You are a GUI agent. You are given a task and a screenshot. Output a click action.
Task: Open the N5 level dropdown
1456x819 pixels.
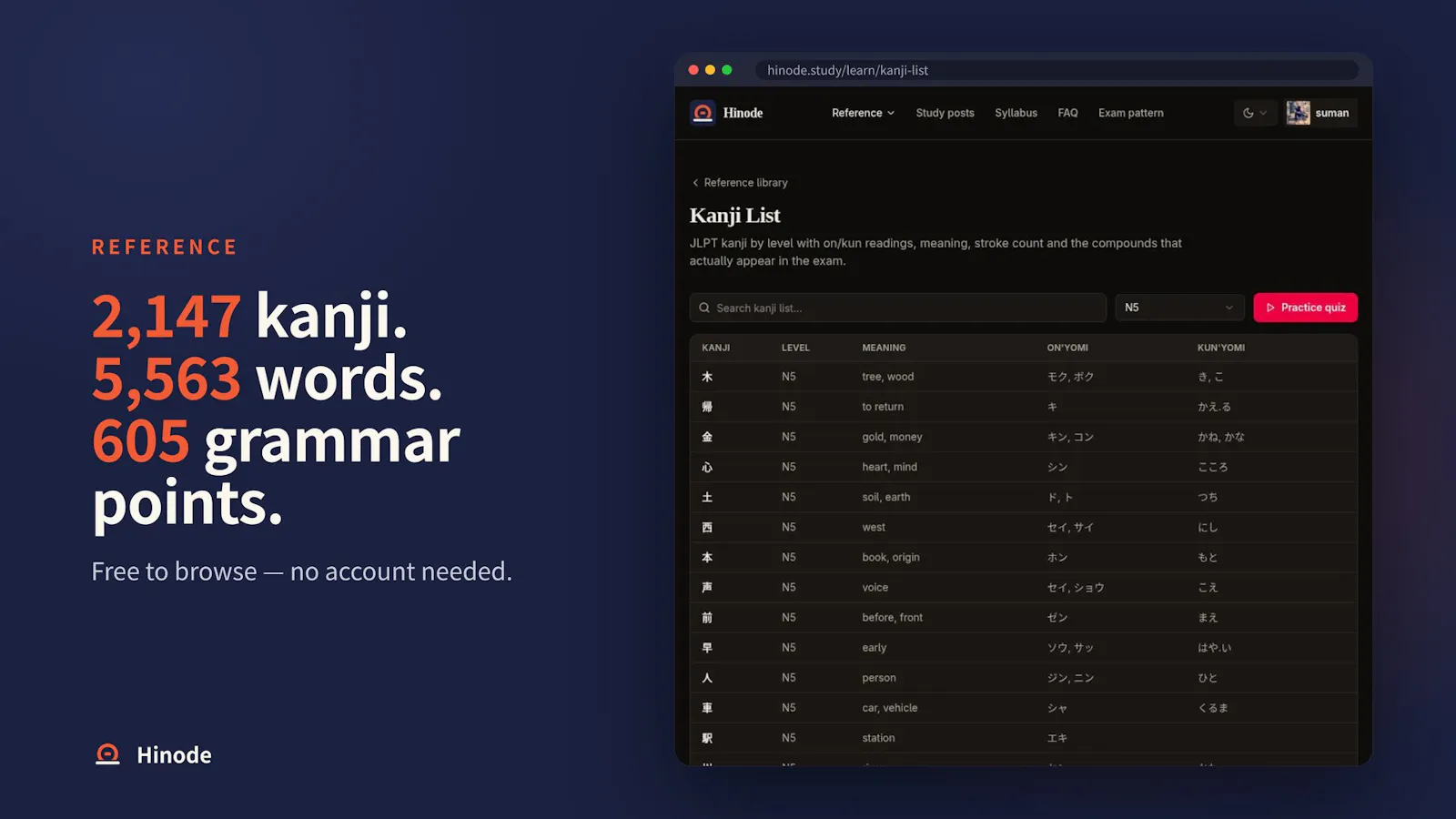pyautogui.click(x=1179, y=308)
